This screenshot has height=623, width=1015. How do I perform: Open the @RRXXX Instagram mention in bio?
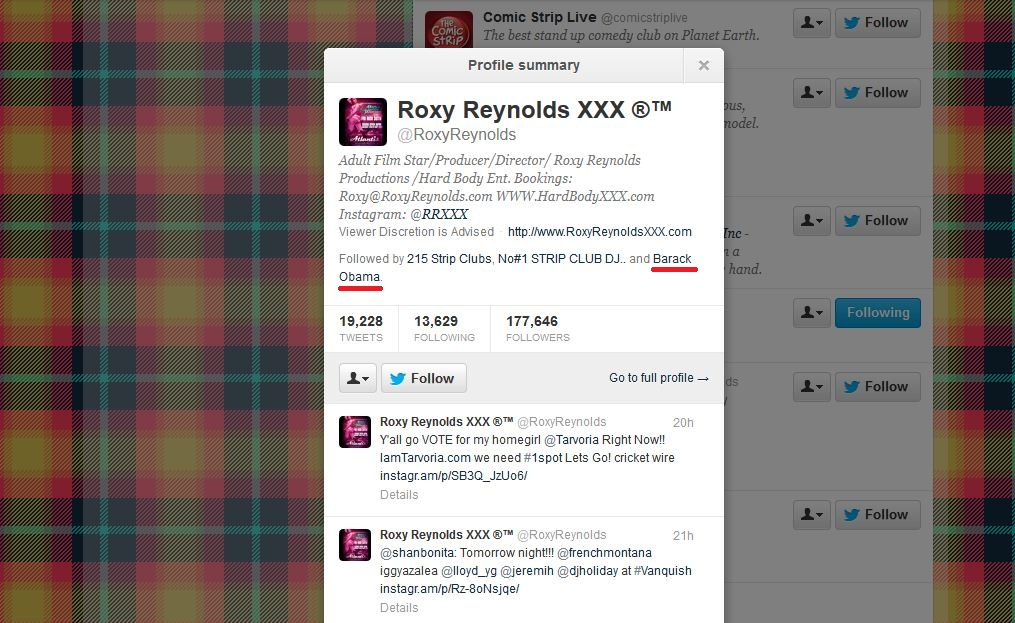click(438, 214)
